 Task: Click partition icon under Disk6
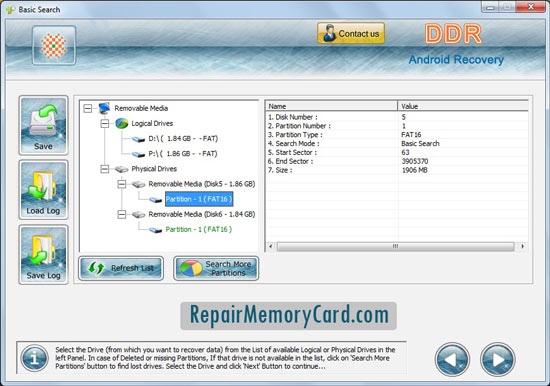[155, 230]
